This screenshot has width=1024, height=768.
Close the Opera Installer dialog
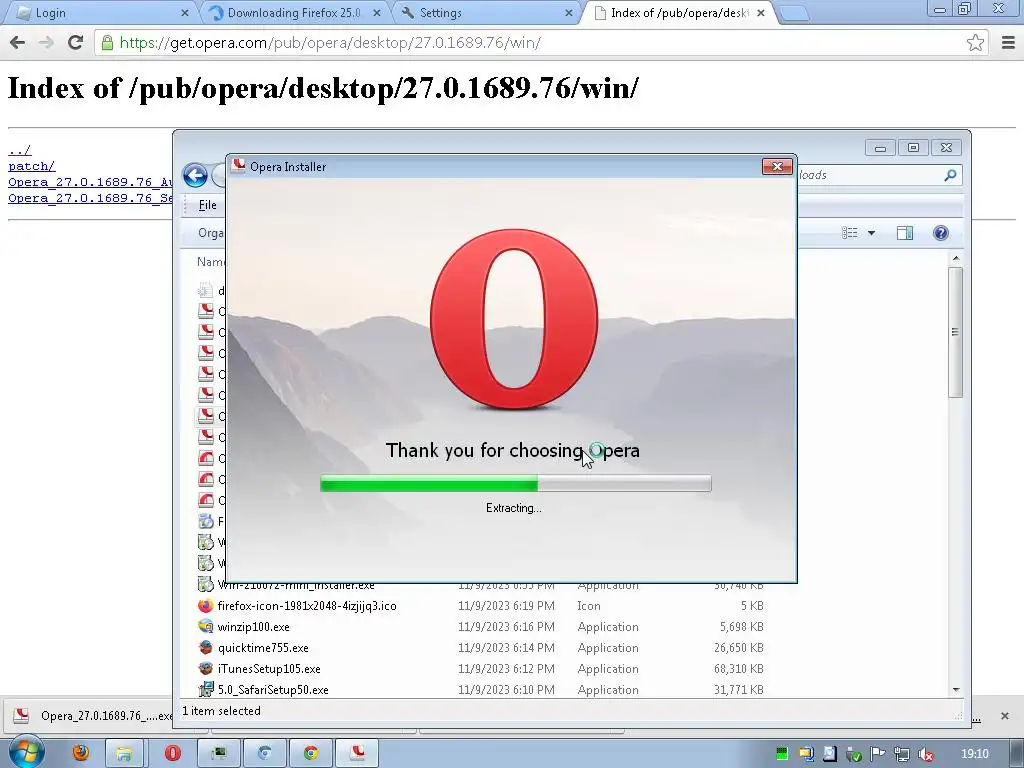pos(777,167)
